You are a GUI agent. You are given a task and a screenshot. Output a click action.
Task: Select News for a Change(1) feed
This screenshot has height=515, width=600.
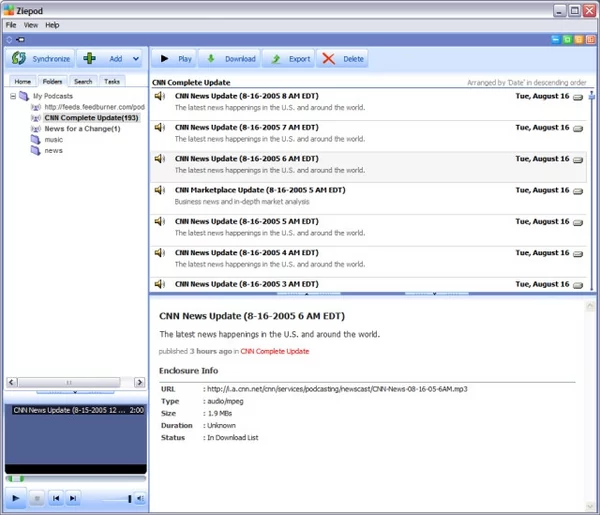[82, 129]
